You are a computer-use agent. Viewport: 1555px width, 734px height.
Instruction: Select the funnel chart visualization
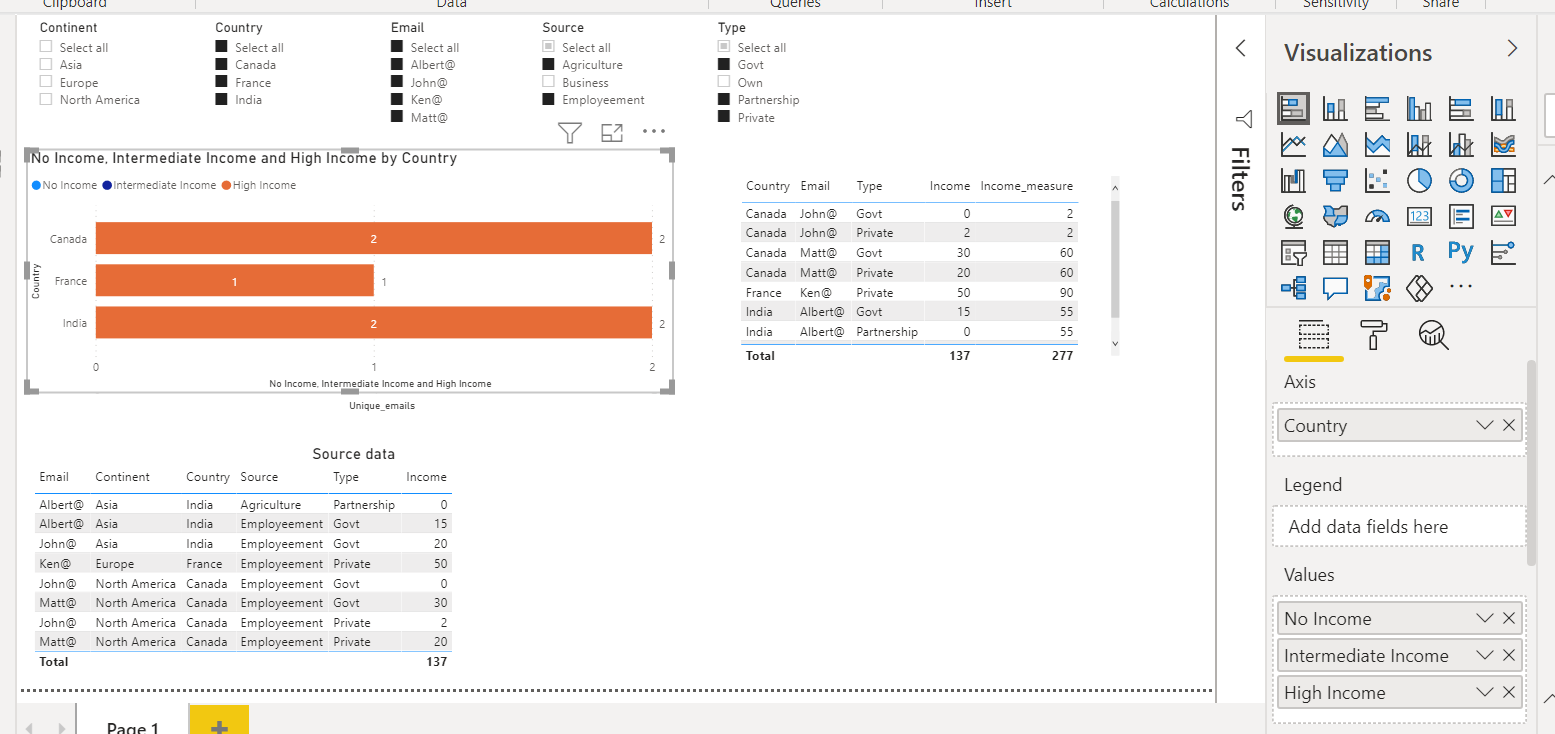click(x=1335, y=180)
